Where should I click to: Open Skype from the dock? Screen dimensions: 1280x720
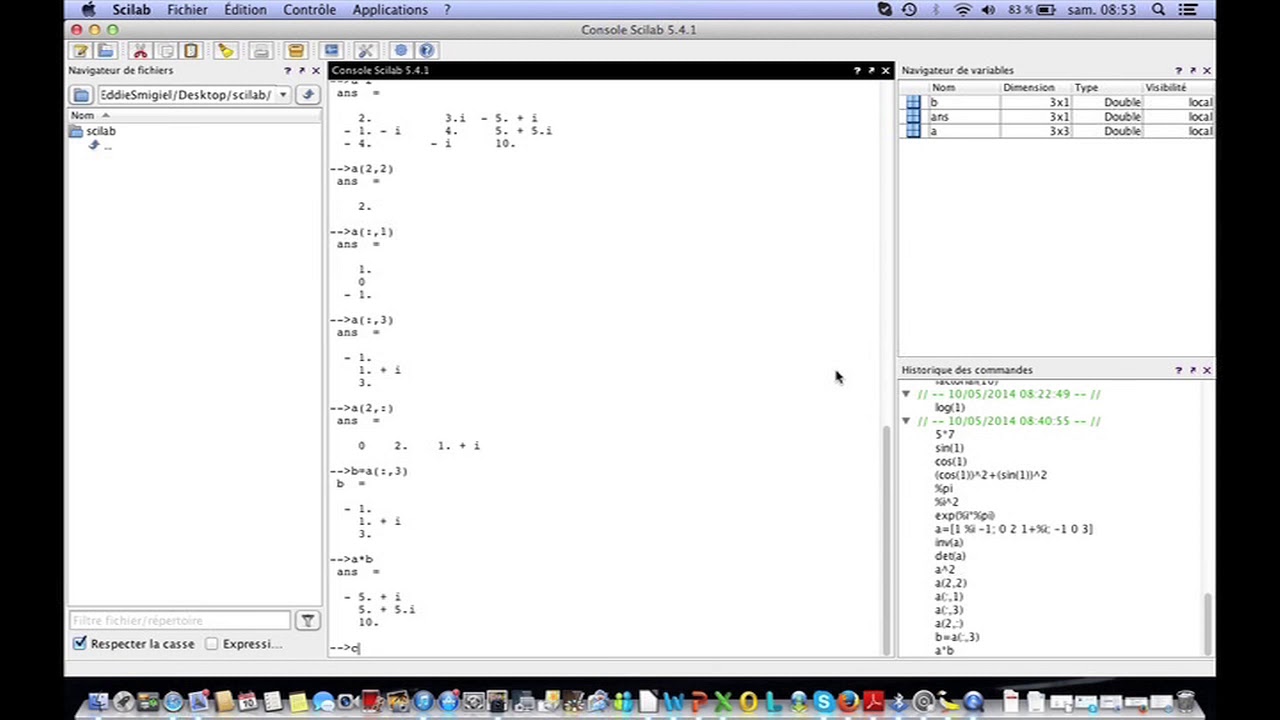(823, 702)
